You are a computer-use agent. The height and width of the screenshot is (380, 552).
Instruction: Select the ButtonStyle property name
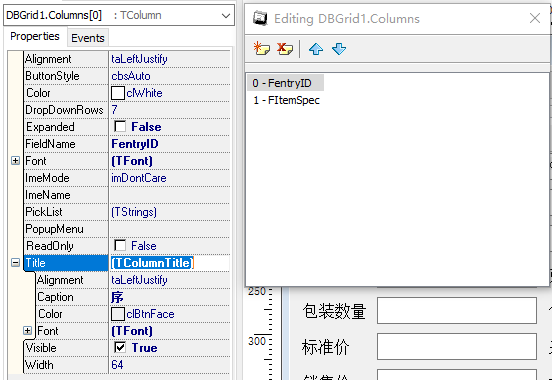click(x=52, y=76)
